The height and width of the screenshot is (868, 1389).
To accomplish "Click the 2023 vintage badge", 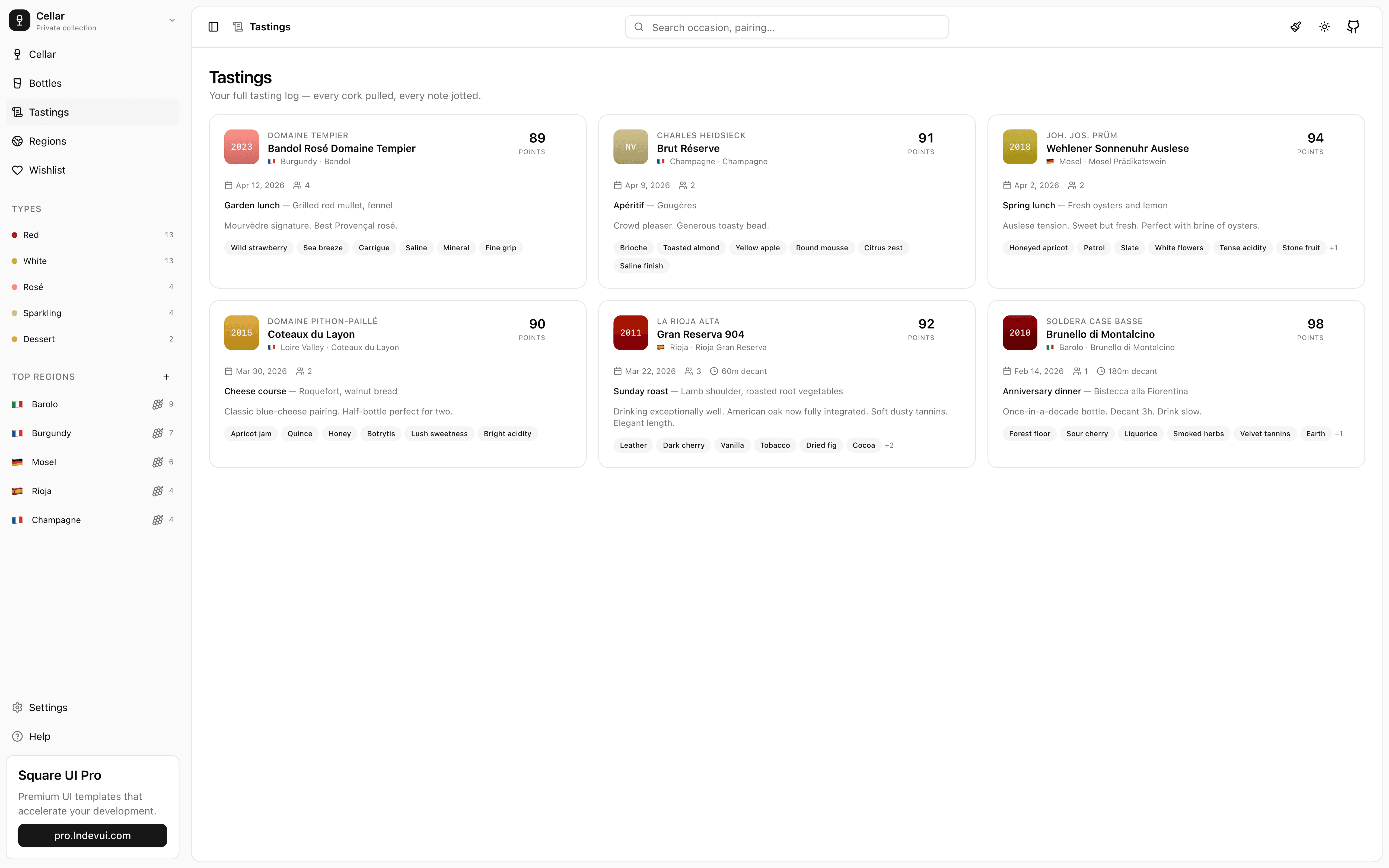I will coord(242,147).
